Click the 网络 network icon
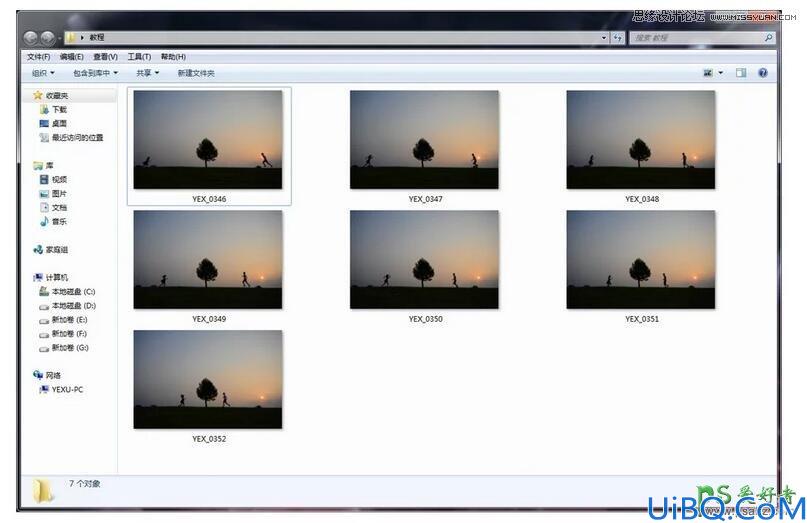 point(38,375)
